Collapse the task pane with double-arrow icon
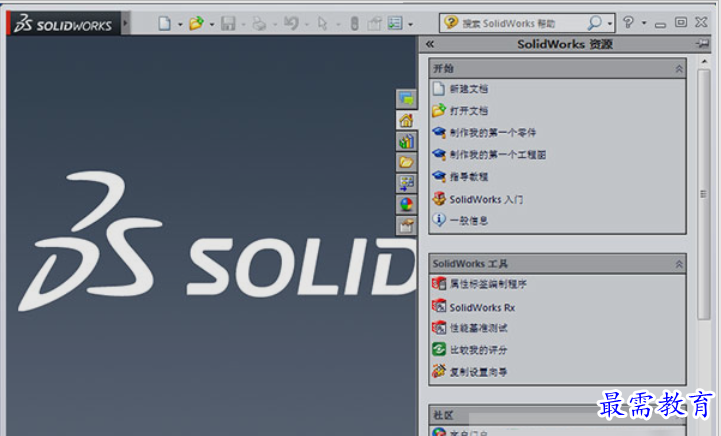This screenshot has height=436, width=721. 429,44
